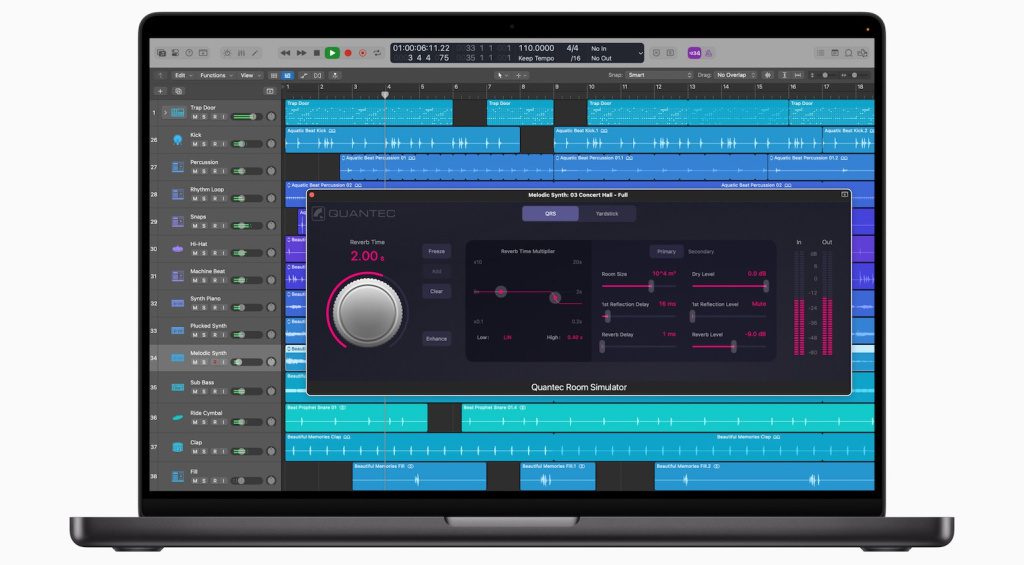Screen dimensions: 1024x565
Task: Click the Beat Prophet Snare 01 region
Action: (357, 417)
